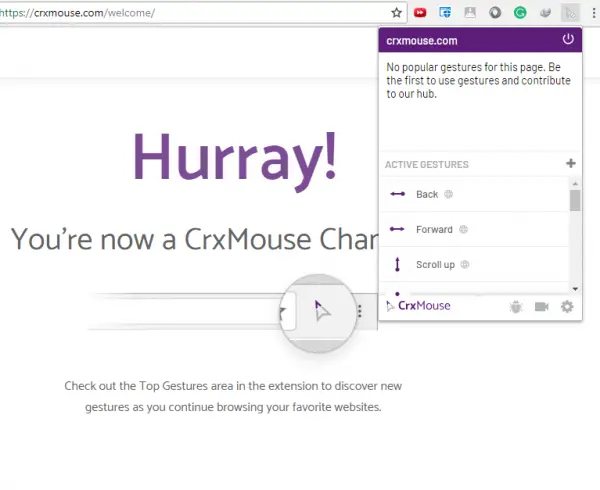Click the magnified cursor illustration on page

[x=318, y=313]
